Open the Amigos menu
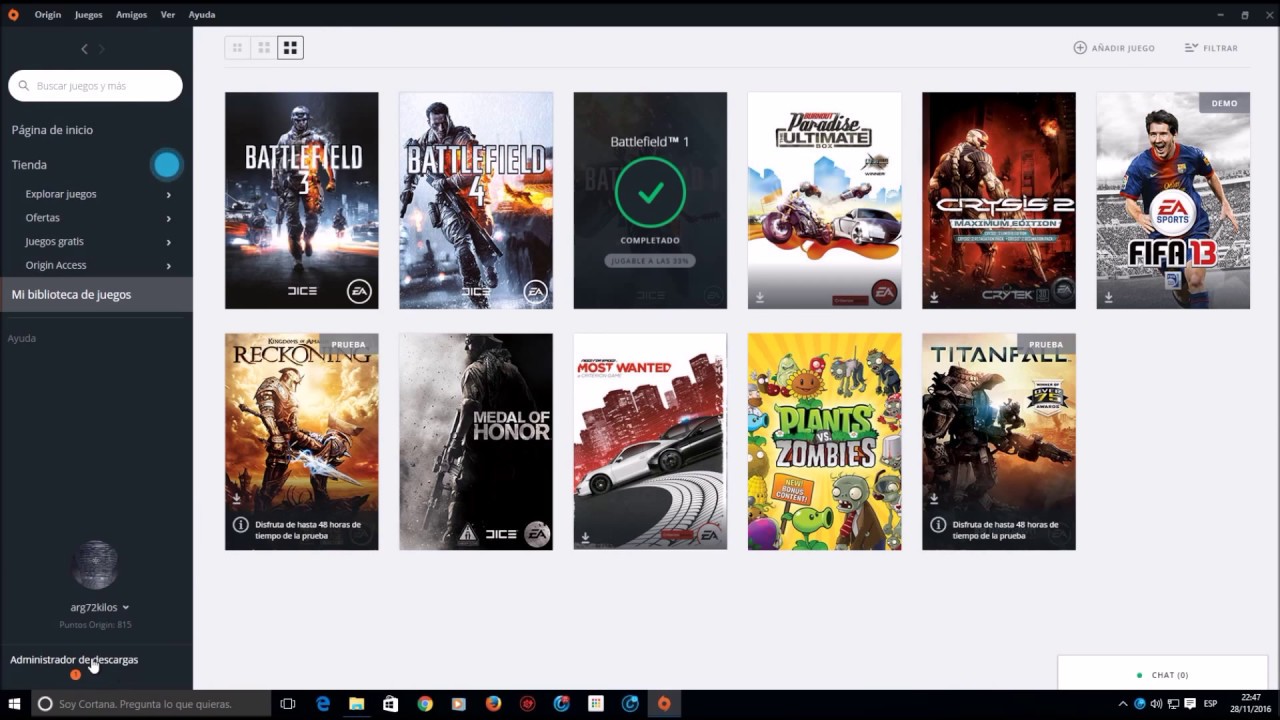This screenshot has width=1280, height=720. click(131, 15)
